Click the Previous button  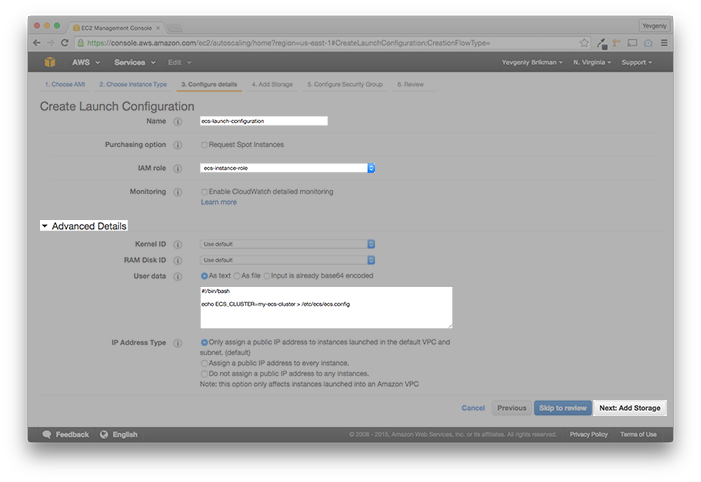[512, 408]
